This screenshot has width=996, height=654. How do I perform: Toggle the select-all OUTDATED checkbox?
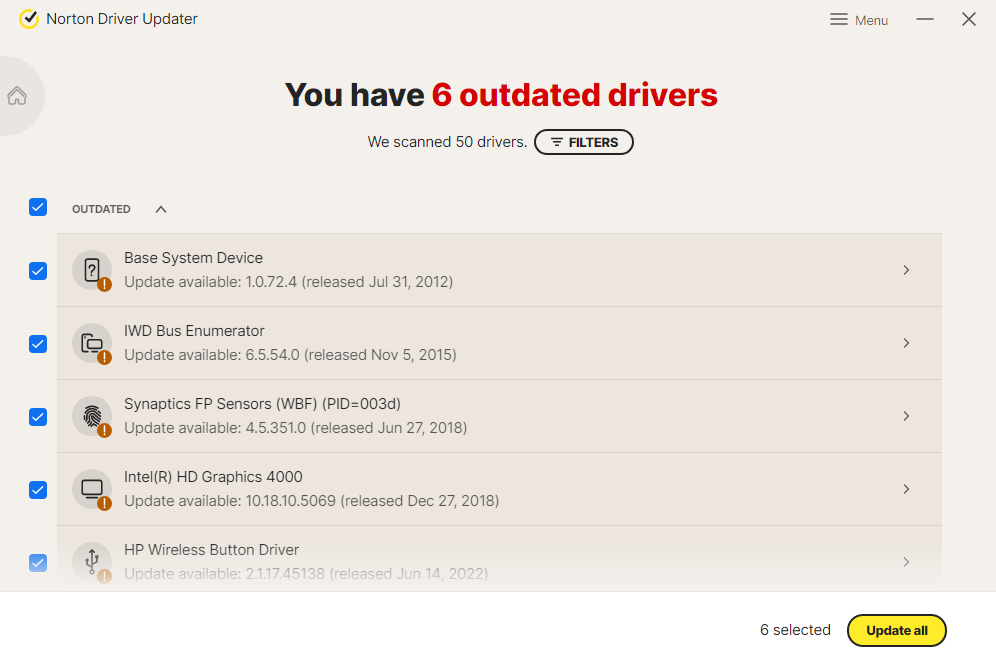click(38, 207)
